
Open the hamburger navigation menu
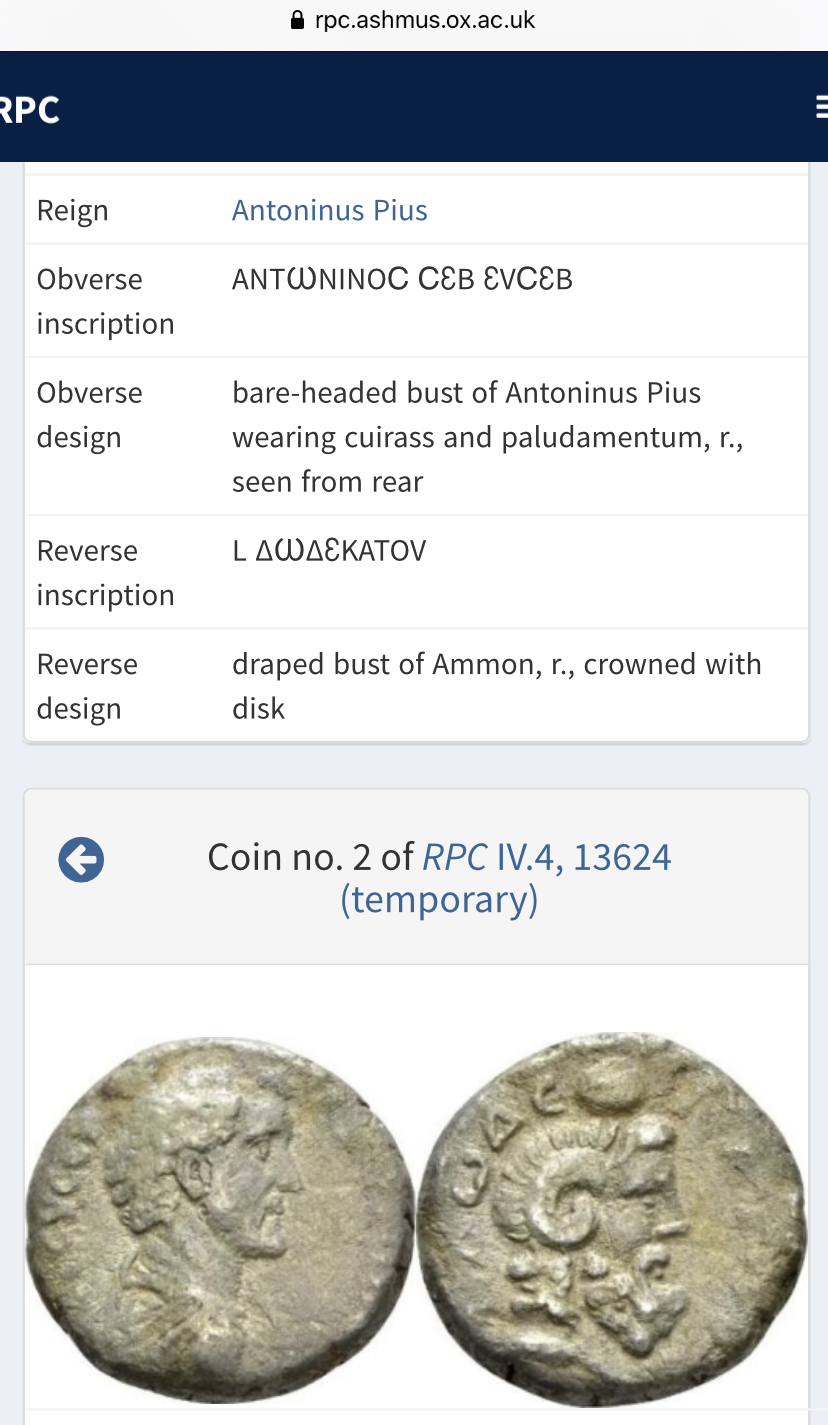tap(821, 107)
